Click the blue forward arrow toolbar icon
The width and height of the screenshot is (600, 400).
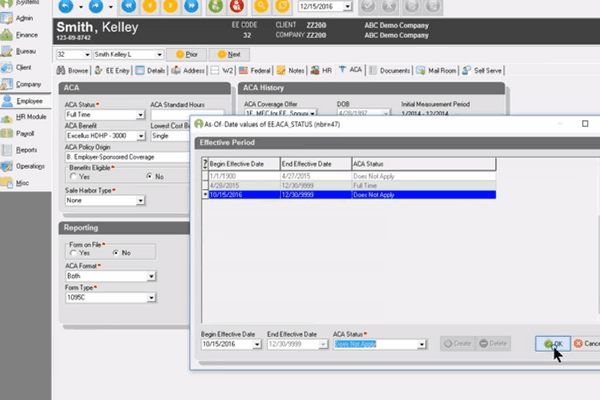point(96,6)
